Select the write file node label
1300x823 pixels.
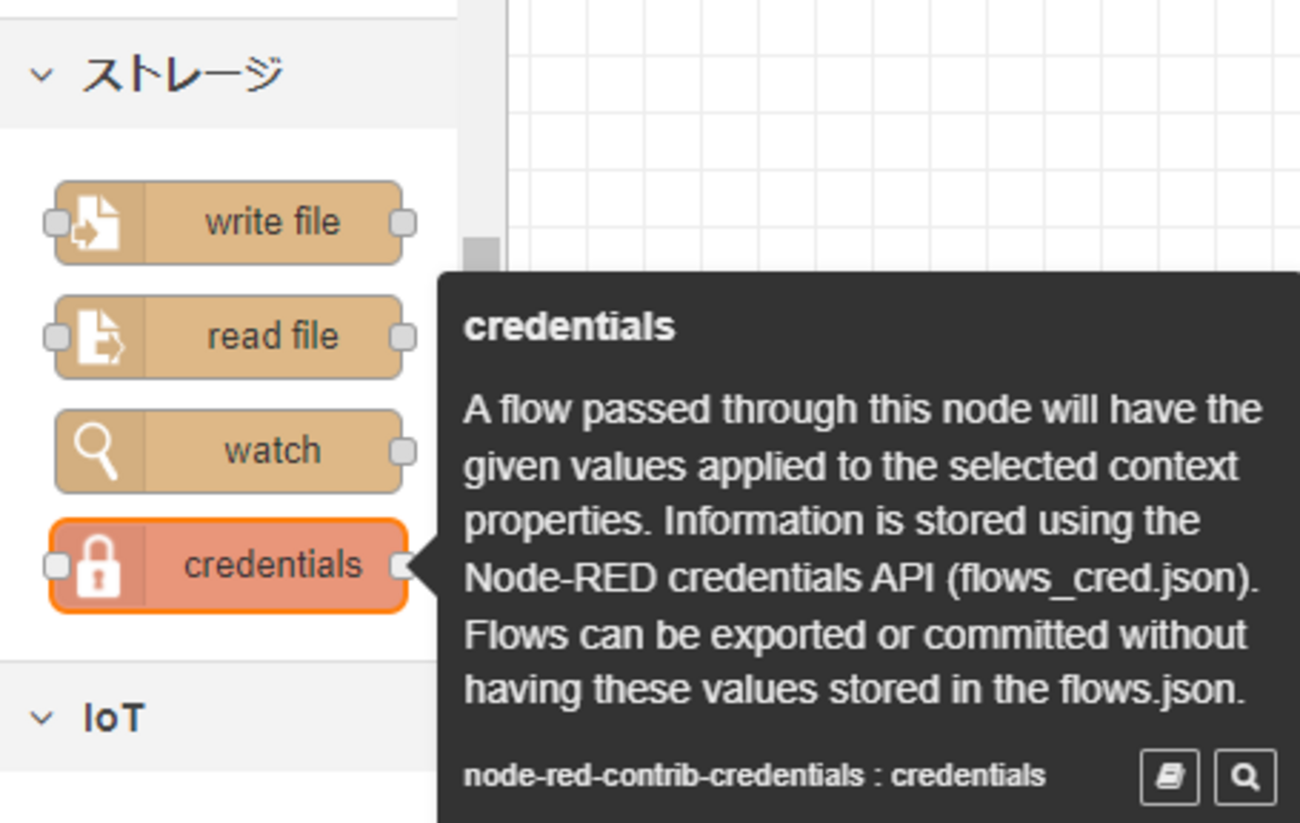click(x=272, y=222)
